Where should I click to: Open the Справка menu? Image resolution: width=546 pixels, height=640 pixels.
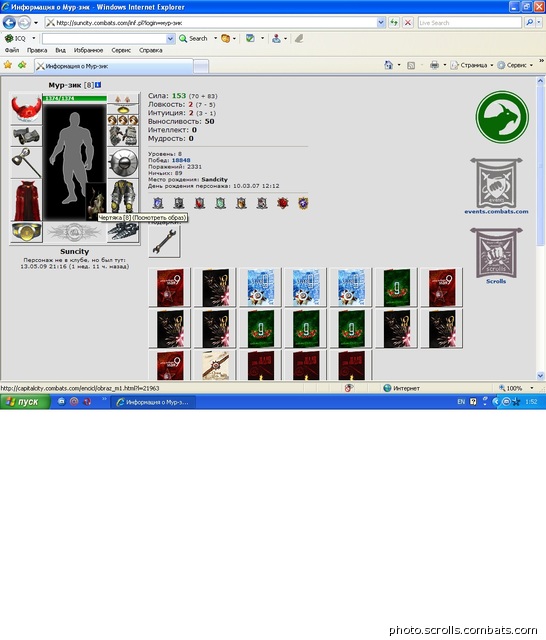151,50
